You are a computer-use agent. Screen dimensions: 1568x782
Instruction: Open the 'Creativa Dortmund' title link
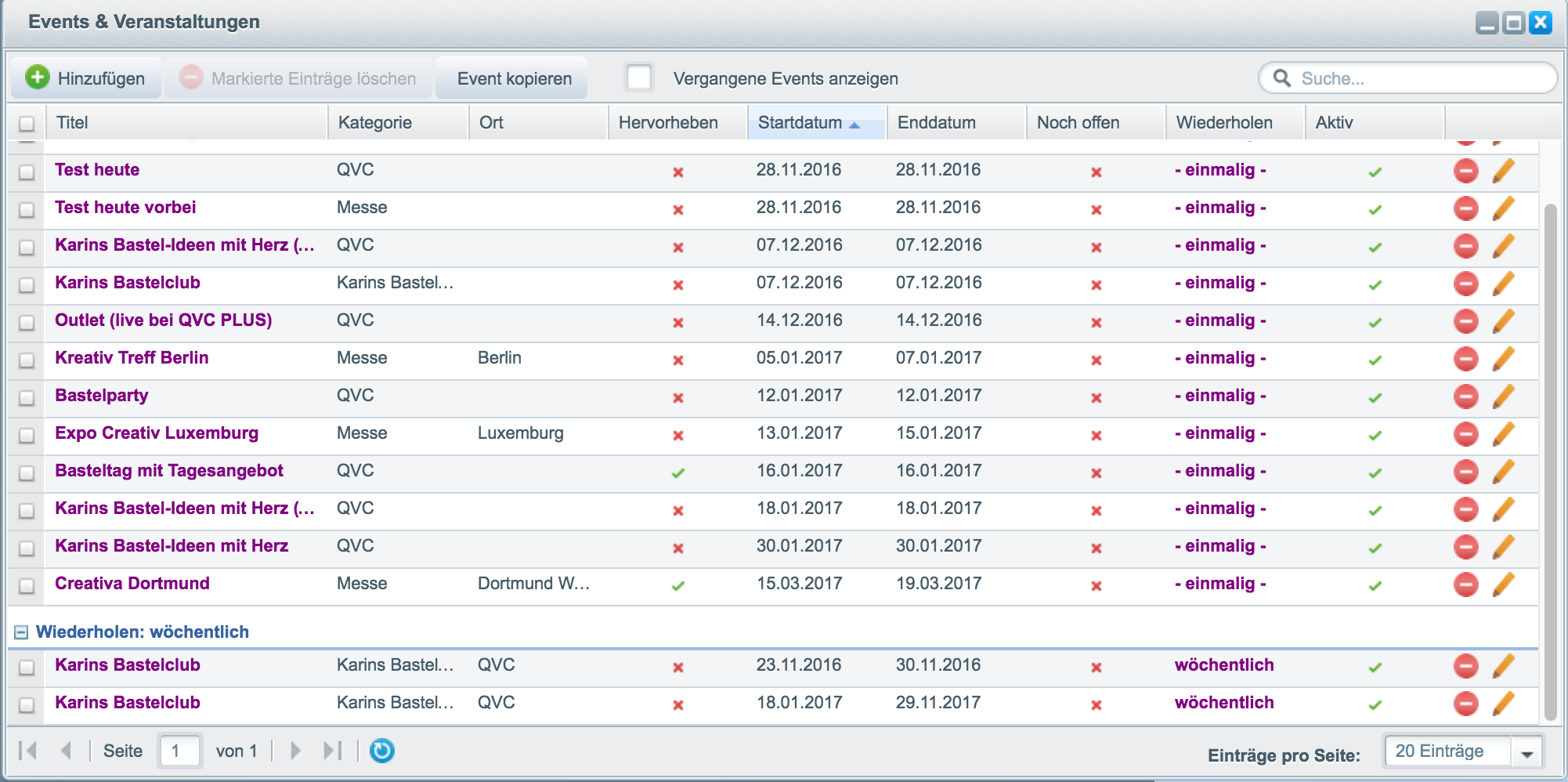tap(132, 584)
